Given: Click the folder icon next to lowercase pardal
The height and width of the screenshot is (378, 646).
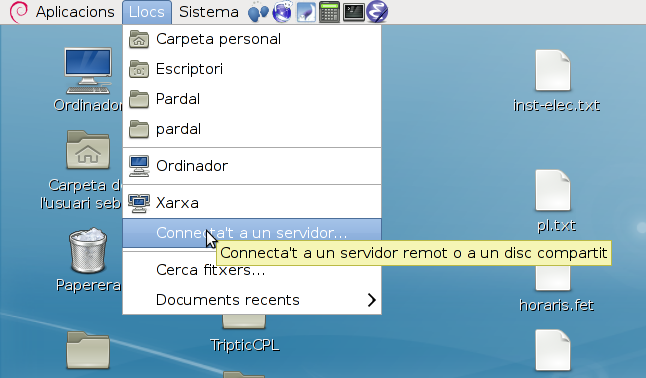Looking at the screenshot, I should click(139, 129).
